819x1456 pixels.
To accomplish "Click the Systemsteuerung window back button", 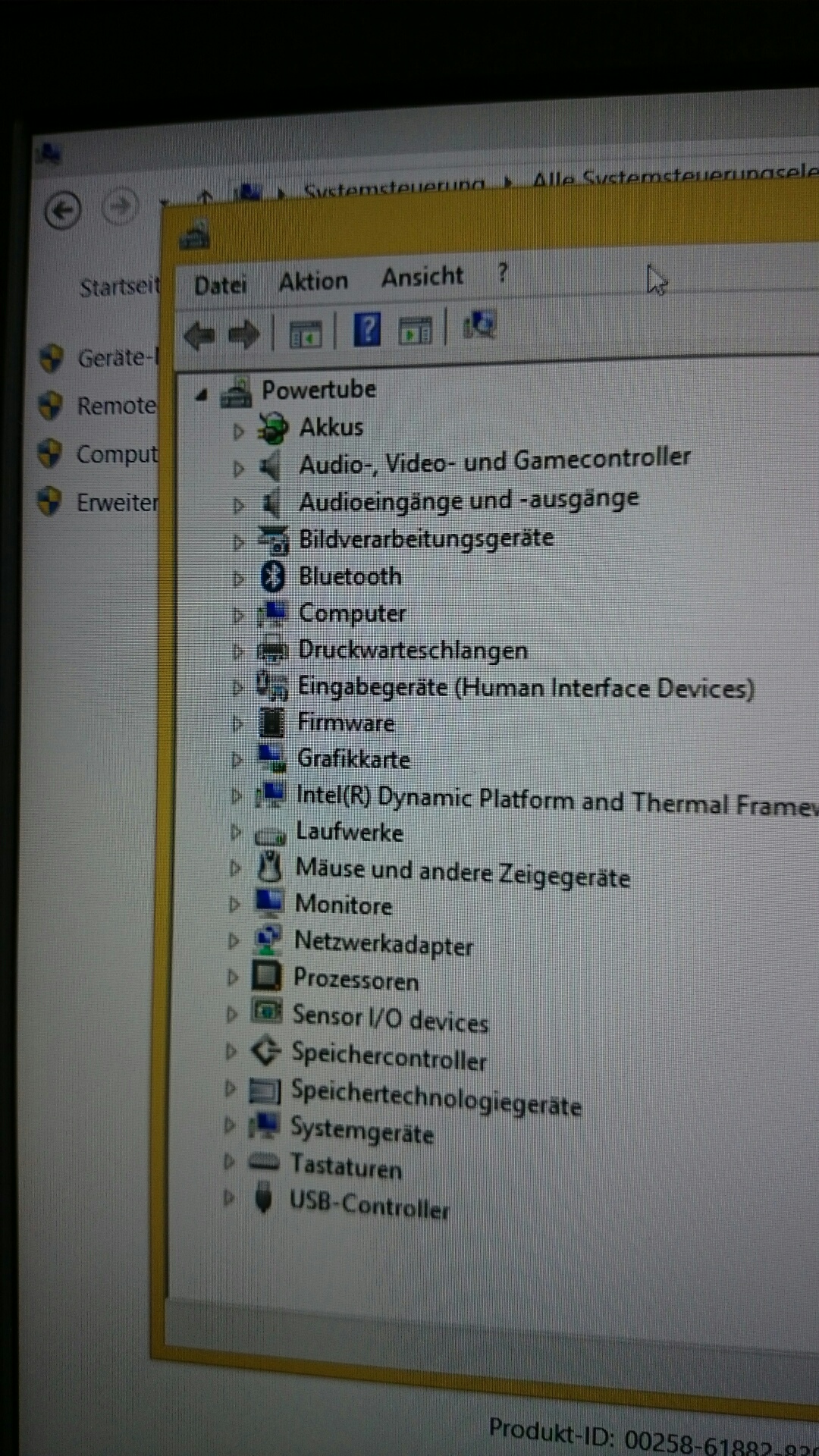I will (63, 210).
